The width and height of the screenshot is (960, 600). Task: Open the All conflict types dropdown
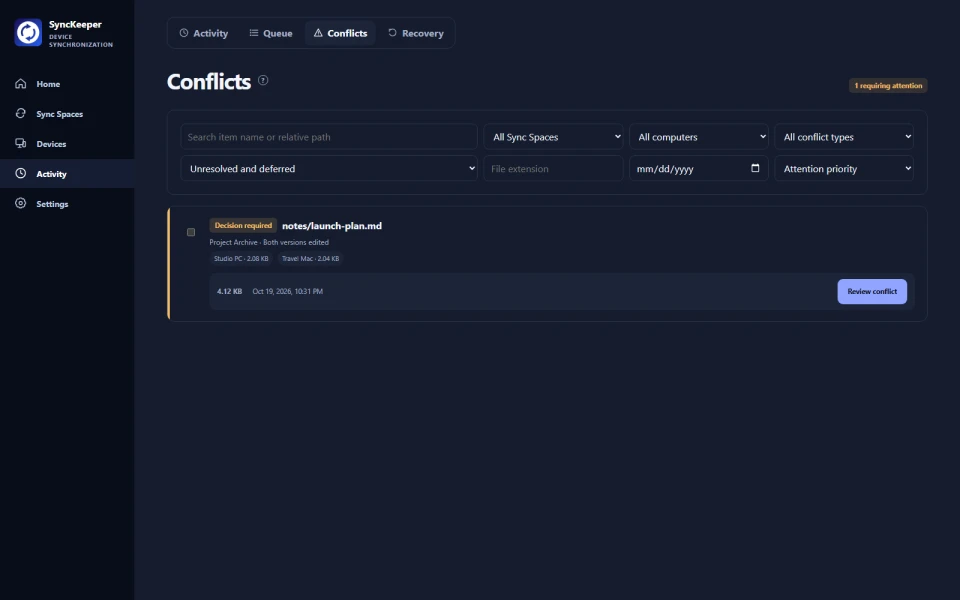[x=844, y=137]
